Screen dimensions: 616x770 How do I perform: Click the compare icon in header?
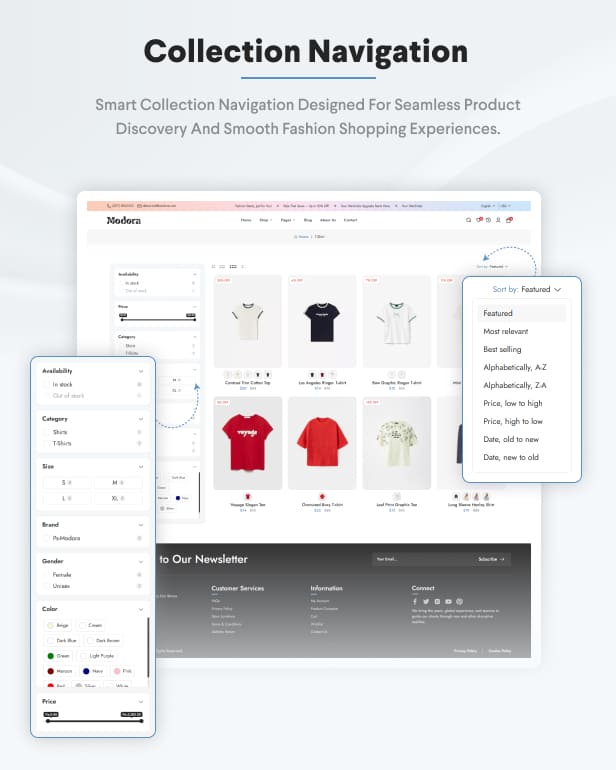[488, 220]
